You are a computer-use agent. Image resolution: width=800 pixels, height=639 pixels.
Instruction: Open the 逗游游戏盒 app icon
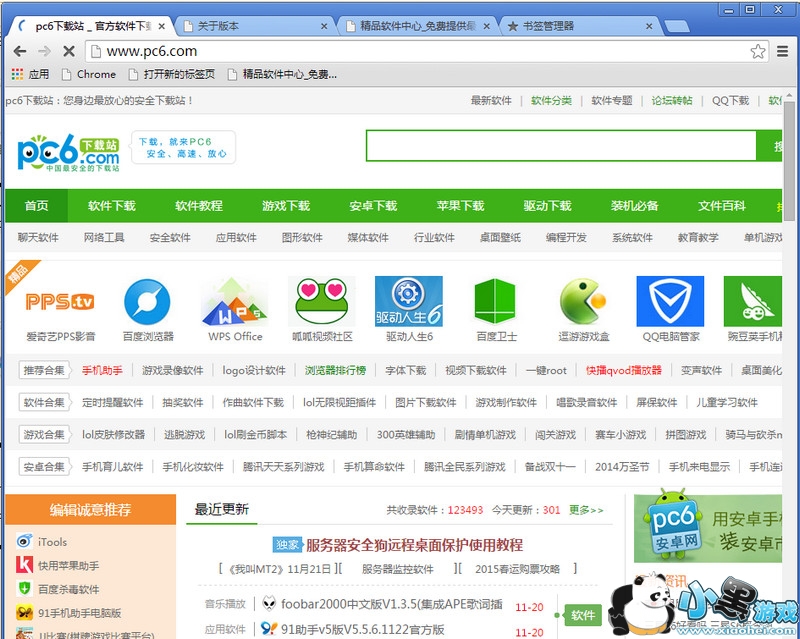(x=583, y=301)
